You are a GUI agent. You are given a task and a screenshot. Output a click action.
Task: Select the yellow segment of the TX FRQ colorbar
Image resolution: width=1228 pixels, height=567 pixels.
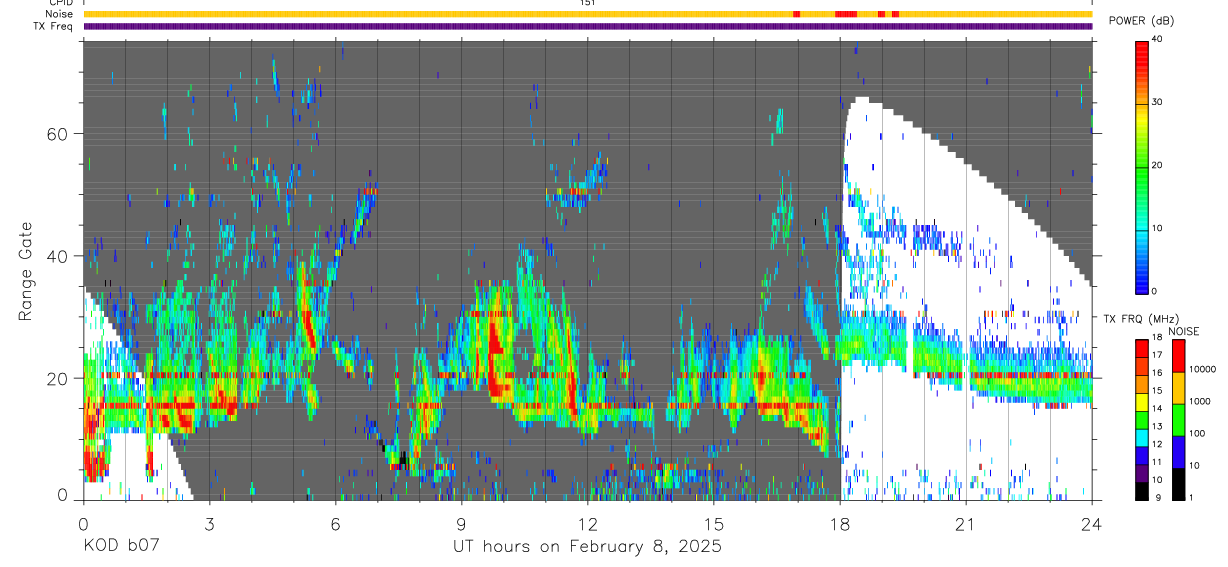pyautogui.click(x=1141, y=402)
